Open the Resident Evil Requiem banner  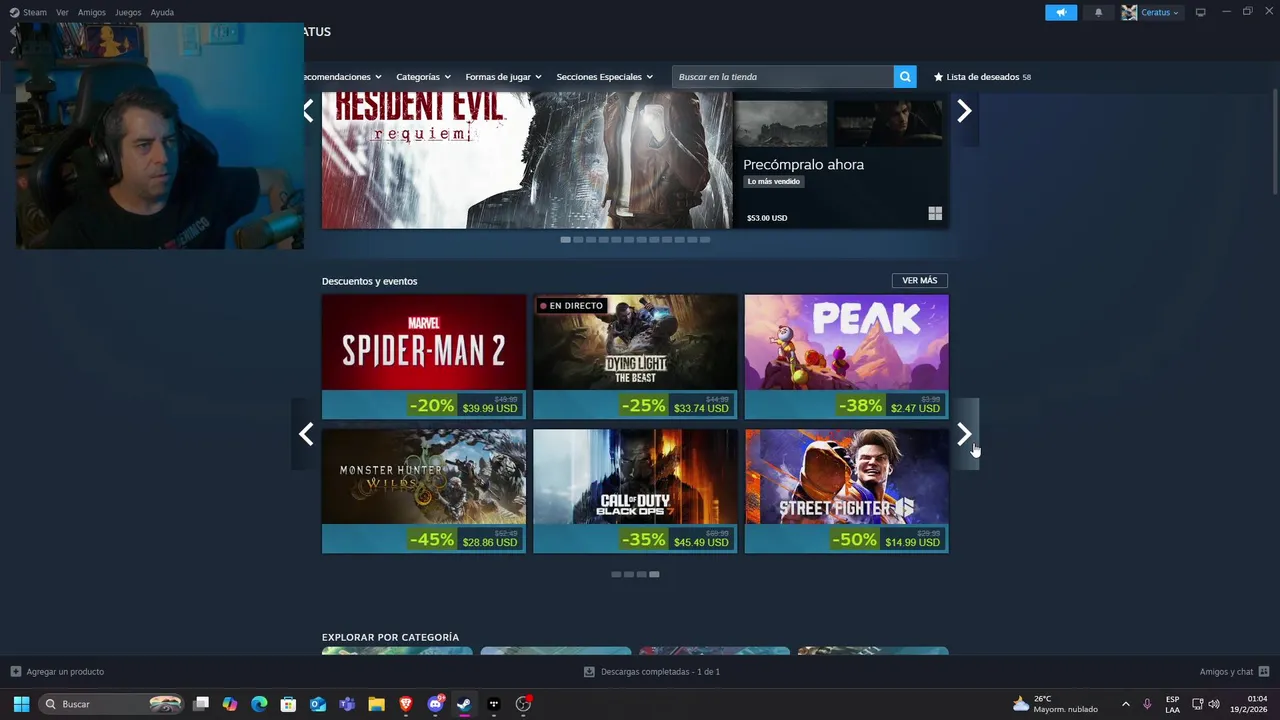click(x=527, y=160)
